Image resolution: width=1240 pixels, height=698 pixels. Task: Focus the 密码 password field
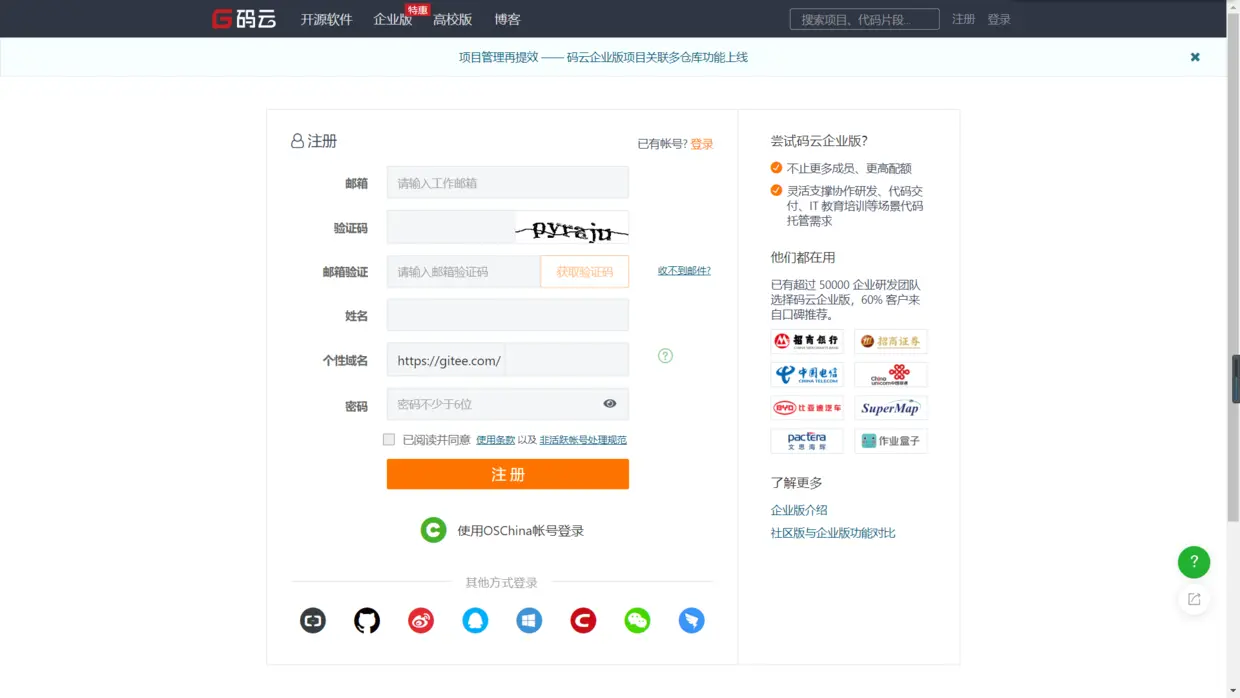(x=508, y=404)
